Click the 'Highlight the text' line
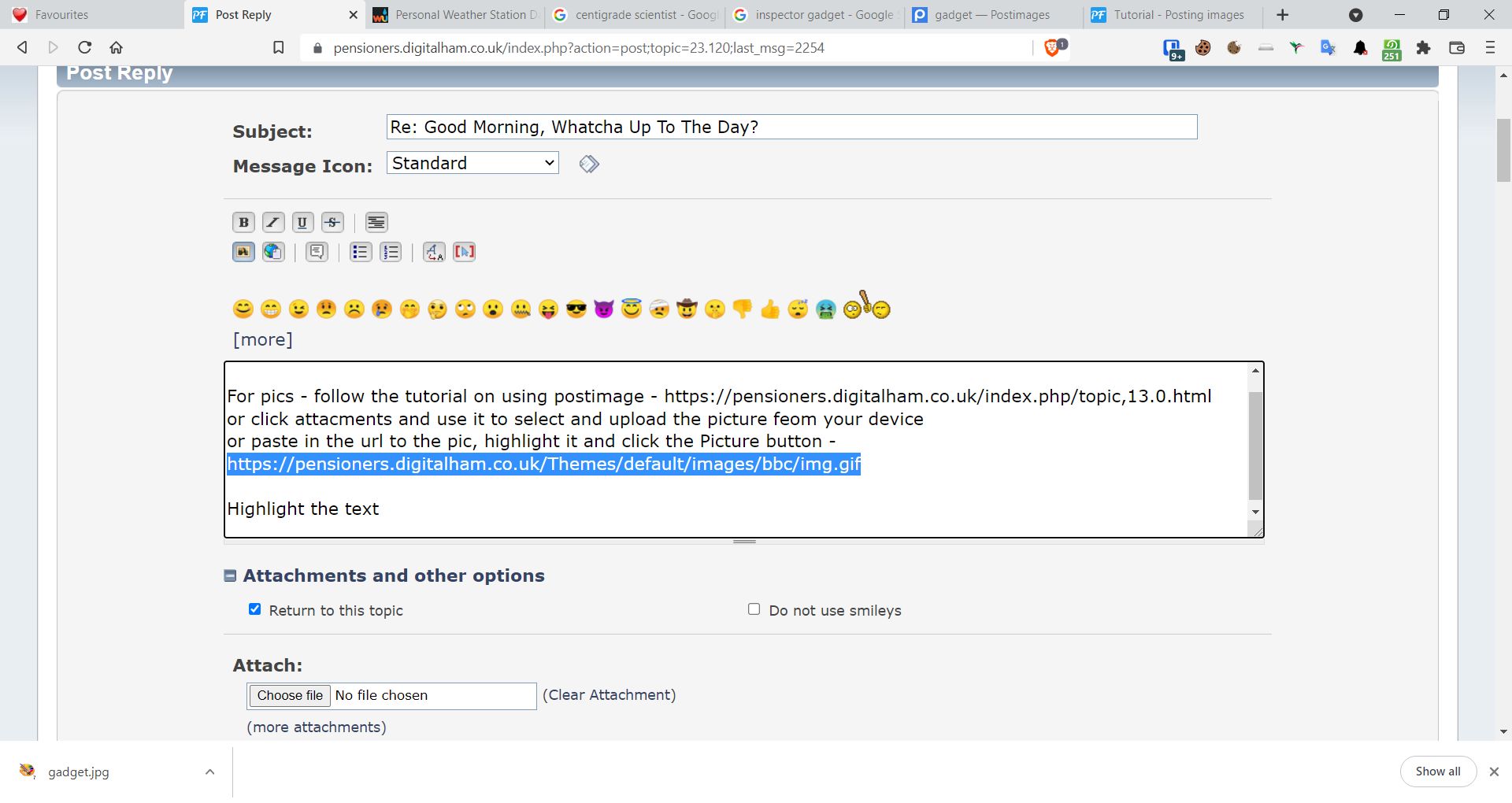Viewport: 1512px width, 803px height. (x=303, y=509)
